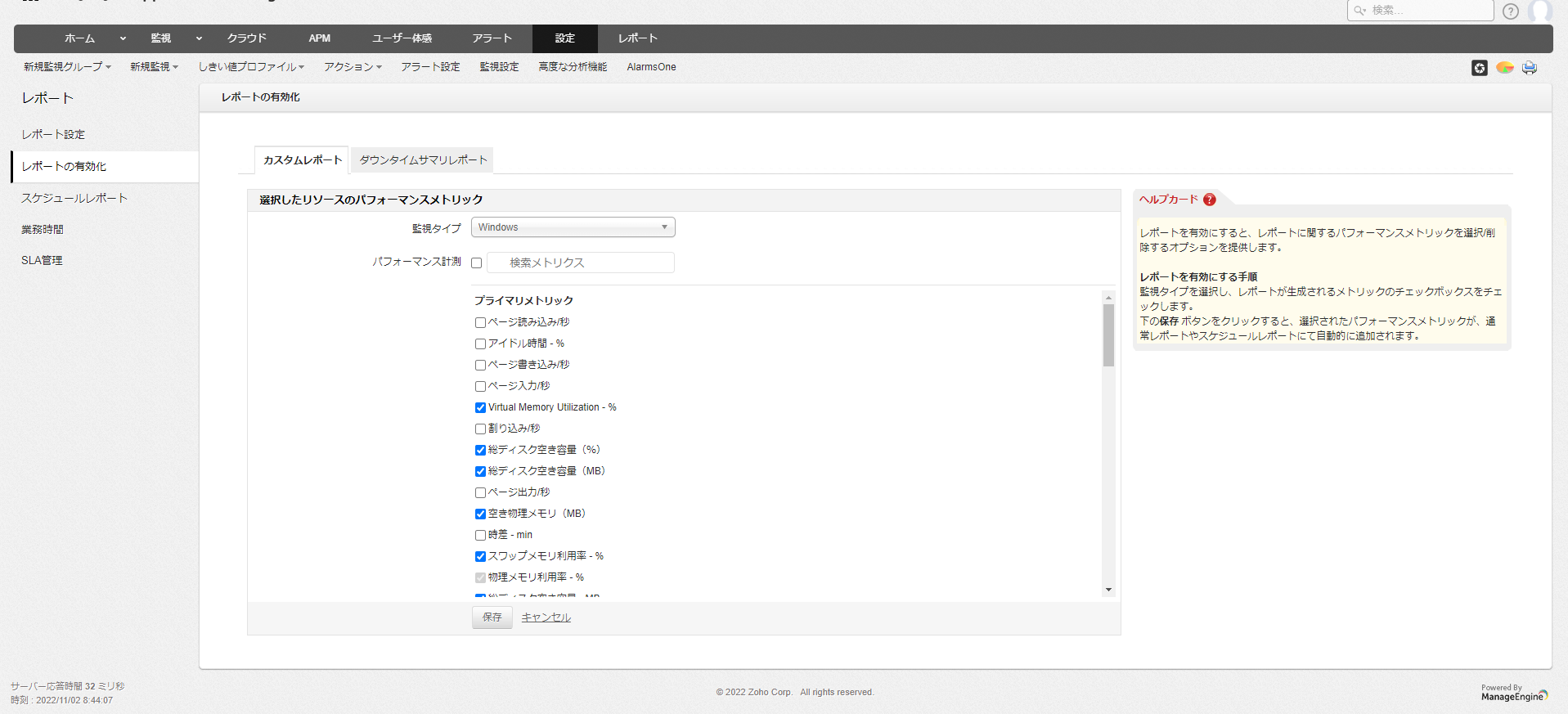Uncheck Virtual Memory Utilization - % checkbox
This screenshot has width=1568, height=714.
(x=480, y=407)
